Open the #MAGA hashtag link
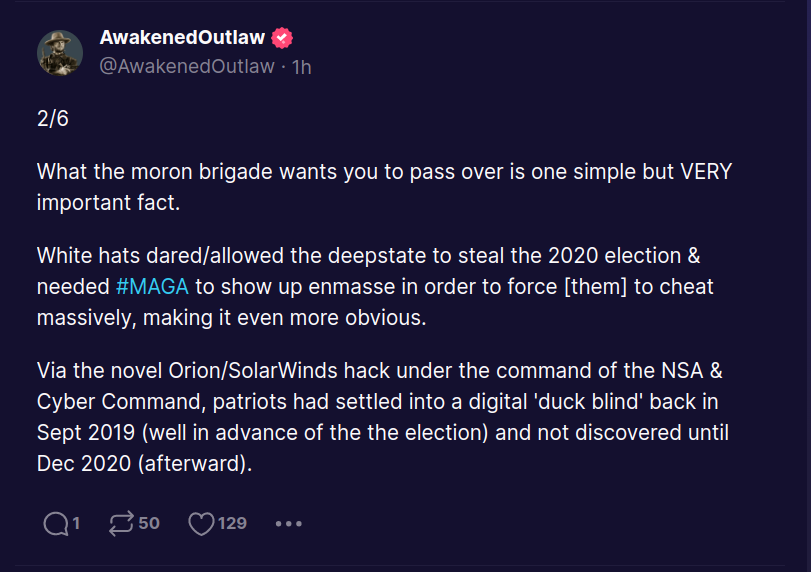 [152, 286]
